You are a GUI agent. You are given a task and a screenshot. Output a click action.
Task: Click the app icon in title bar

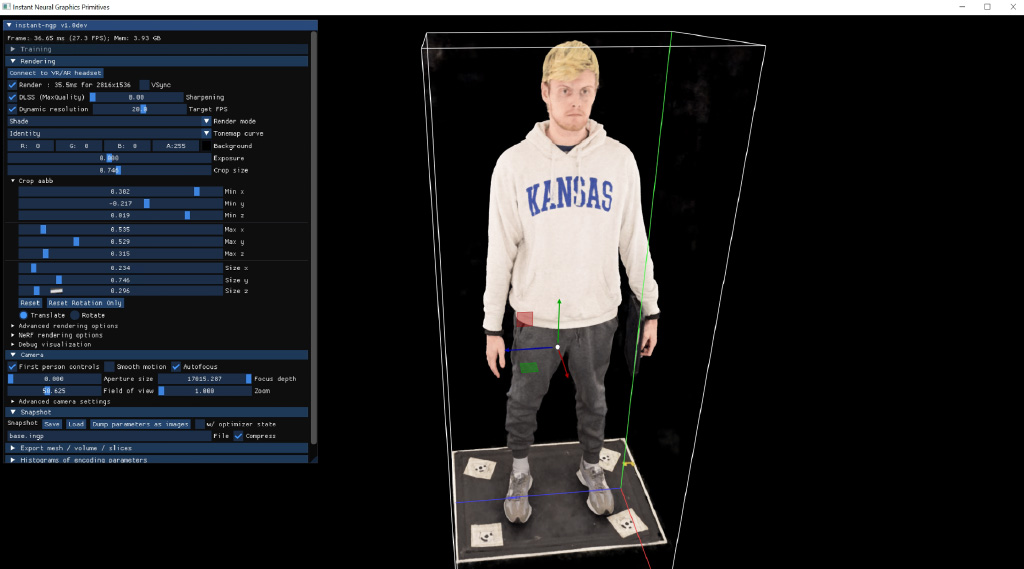click(6, 7)
